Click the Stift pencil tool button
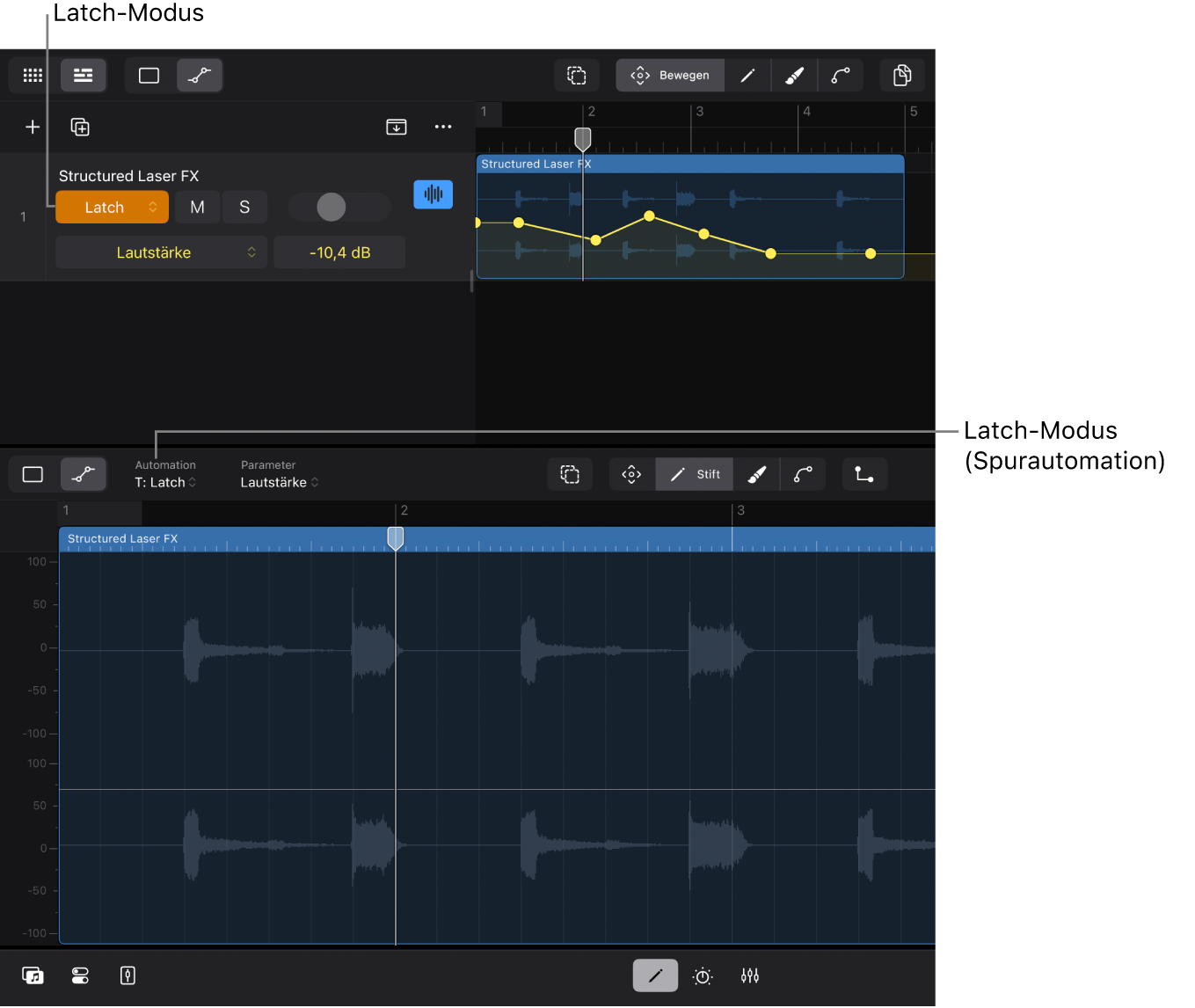The height and width of the screenshot is (1008, 1195). click(x=696, y=475)
